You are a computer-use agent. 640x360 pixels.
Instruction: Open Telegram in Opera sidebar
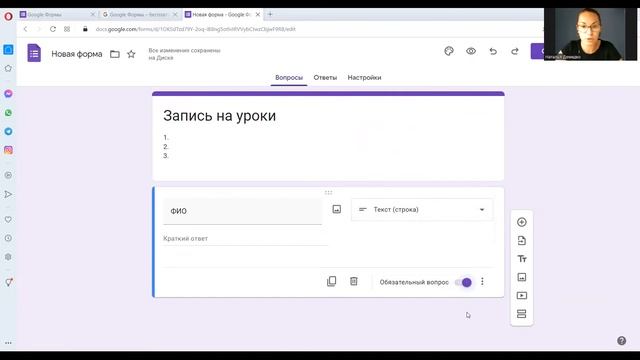click(x=8, y=131)
